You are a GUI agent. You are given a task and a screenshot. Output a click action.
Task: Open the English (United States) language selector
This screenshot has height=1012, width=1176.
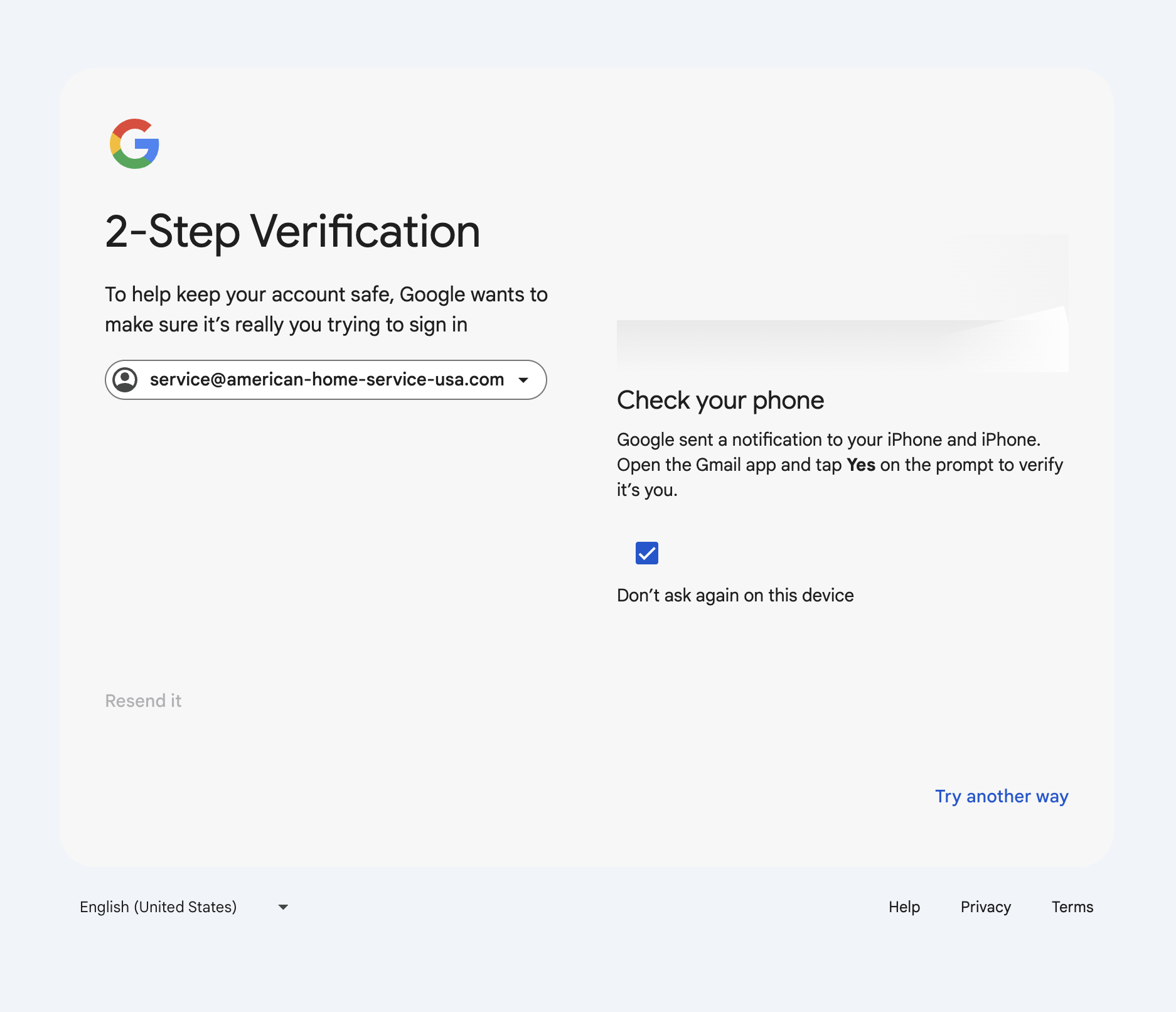tap(158, 907)
